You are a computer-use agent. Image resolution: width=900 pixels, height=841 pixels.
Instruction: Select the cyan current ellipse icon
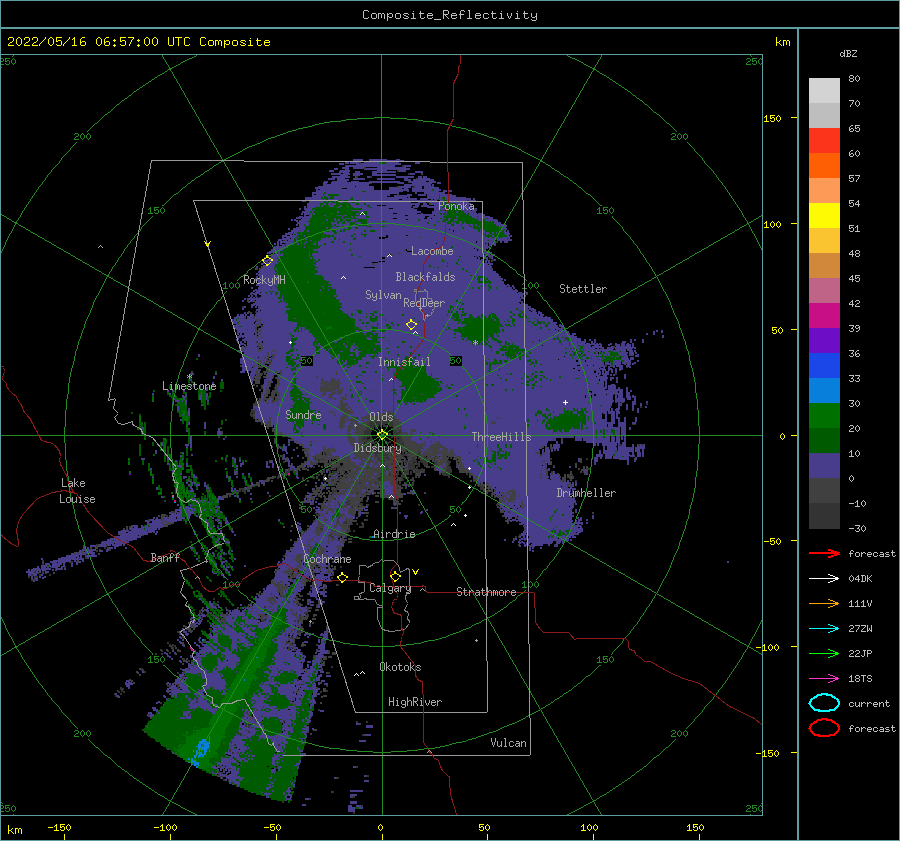tap(824, 703)
